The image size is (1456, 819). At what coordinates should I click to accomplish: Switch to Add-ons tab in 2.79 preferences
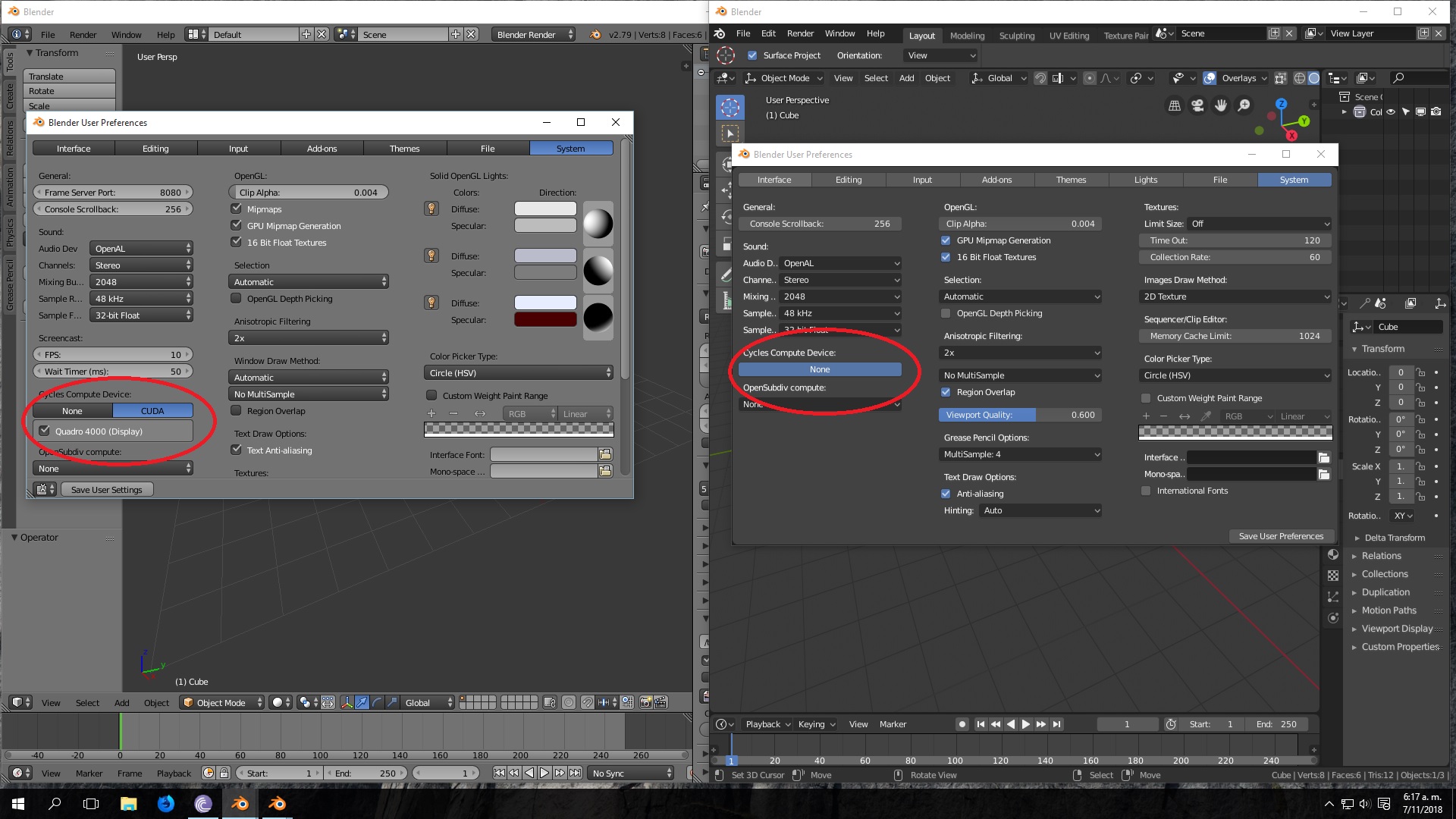[x=322, y=149]
